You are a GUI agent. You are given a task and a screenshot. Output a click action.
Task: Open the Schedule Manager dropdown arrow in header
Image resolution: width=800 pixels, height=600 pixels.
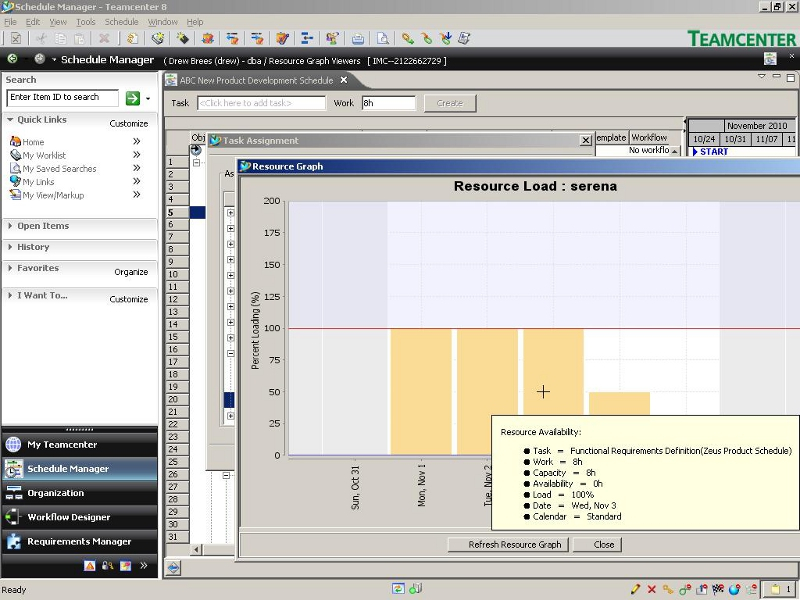[54, 60]
